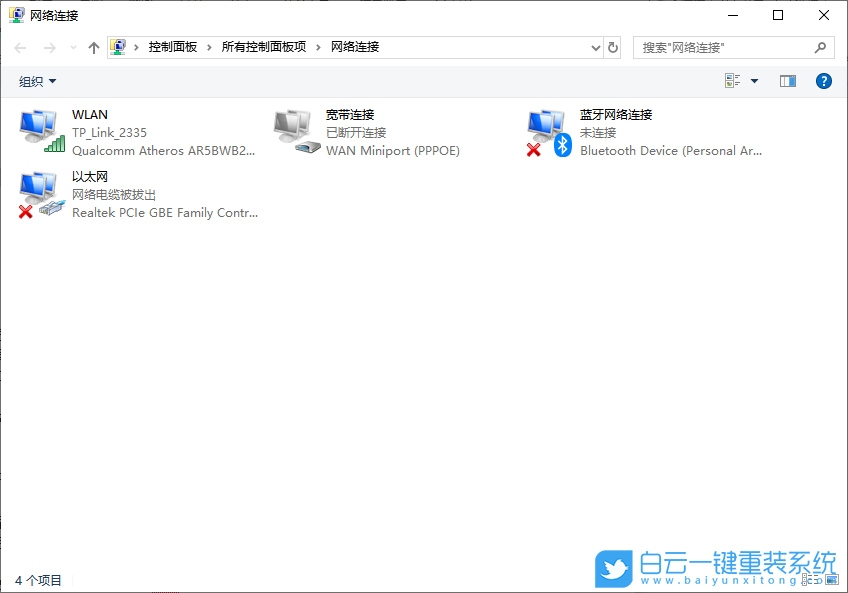Click the refresh icon in the address bar

(611, 47)
